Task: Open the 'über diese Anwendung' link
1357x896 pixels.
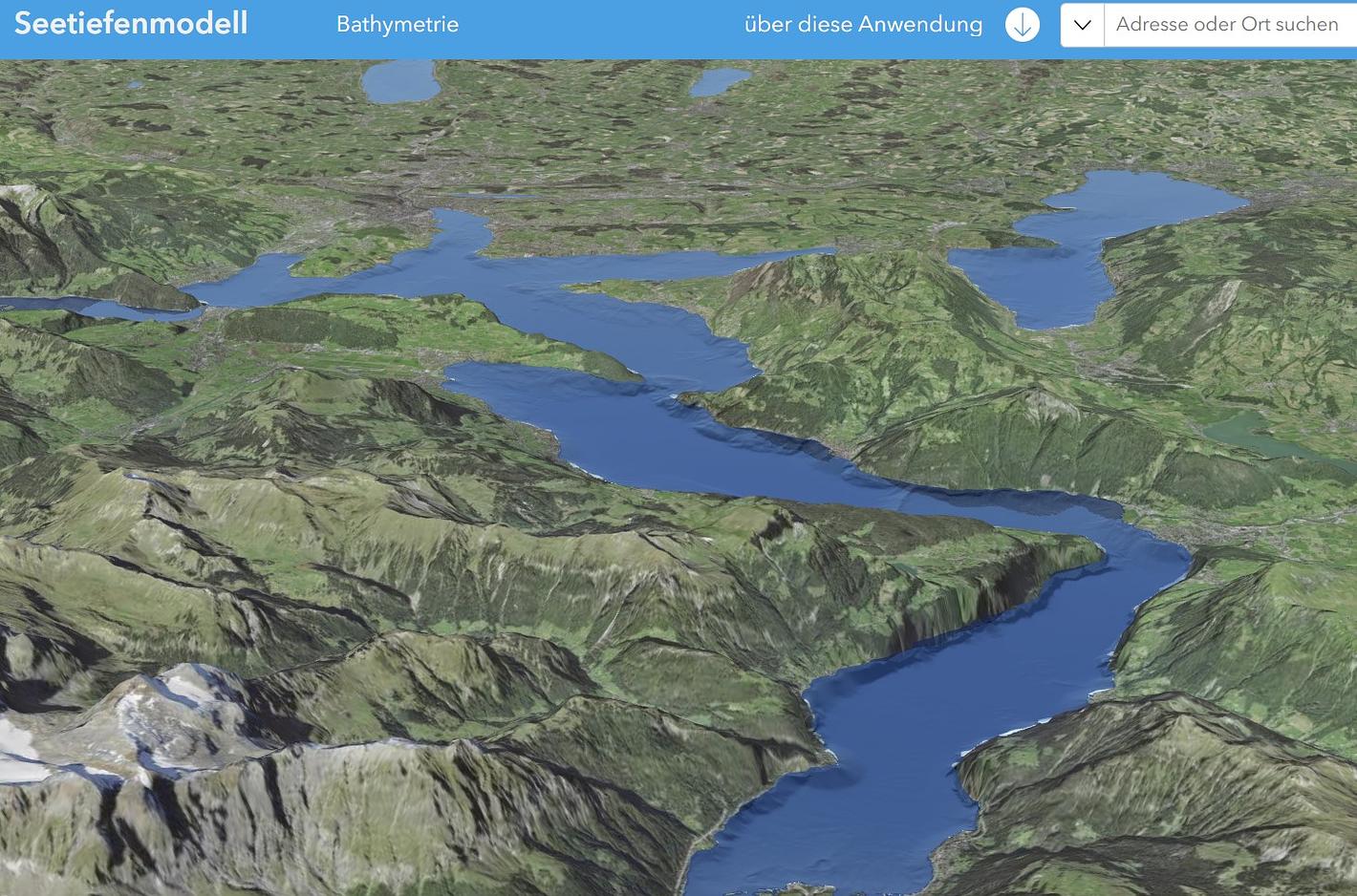Action: (863, 25)
